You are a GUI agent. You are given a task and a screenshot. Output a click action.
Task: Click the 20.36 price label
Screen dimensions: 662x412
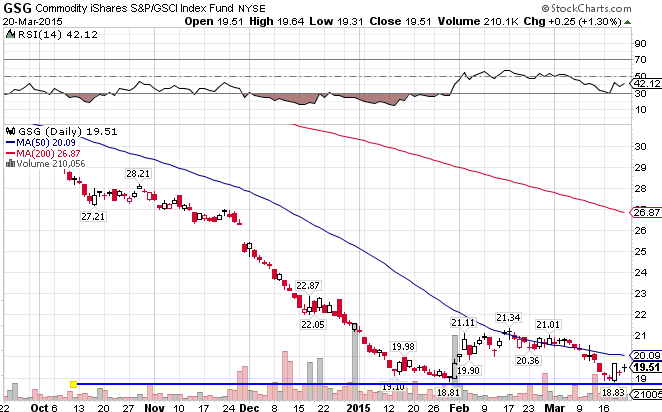(528, 360)
